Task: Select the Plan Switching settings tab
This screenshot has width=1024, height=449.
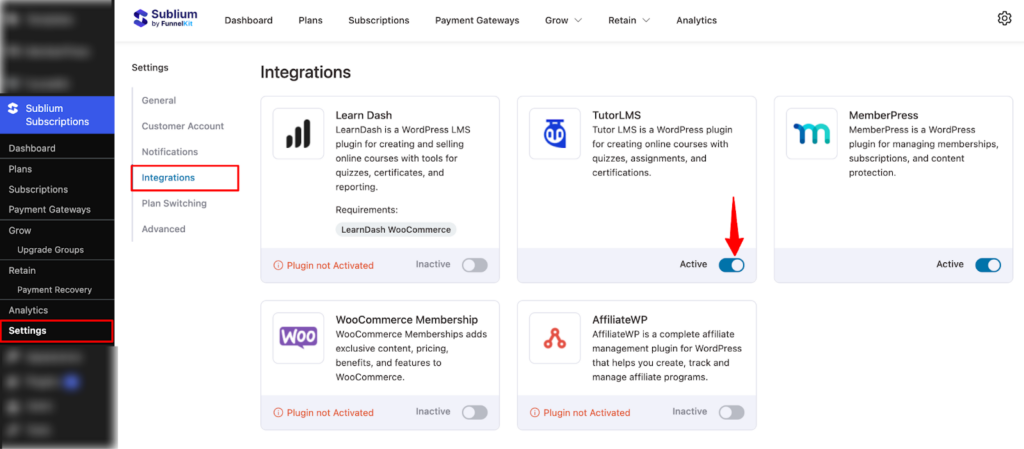Action: coord(174,203)
